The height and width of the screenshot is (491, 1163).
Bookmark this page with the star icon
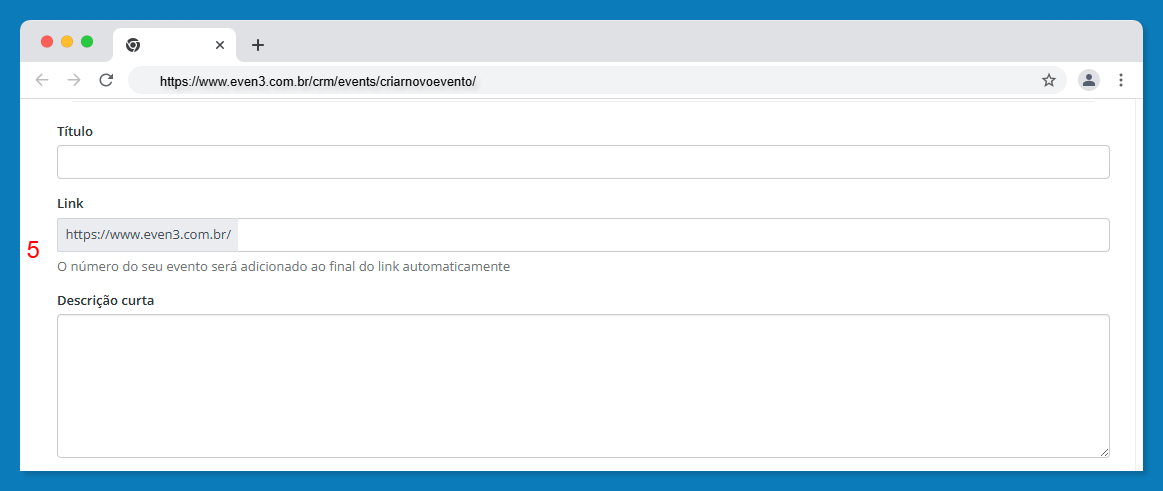1048,80
